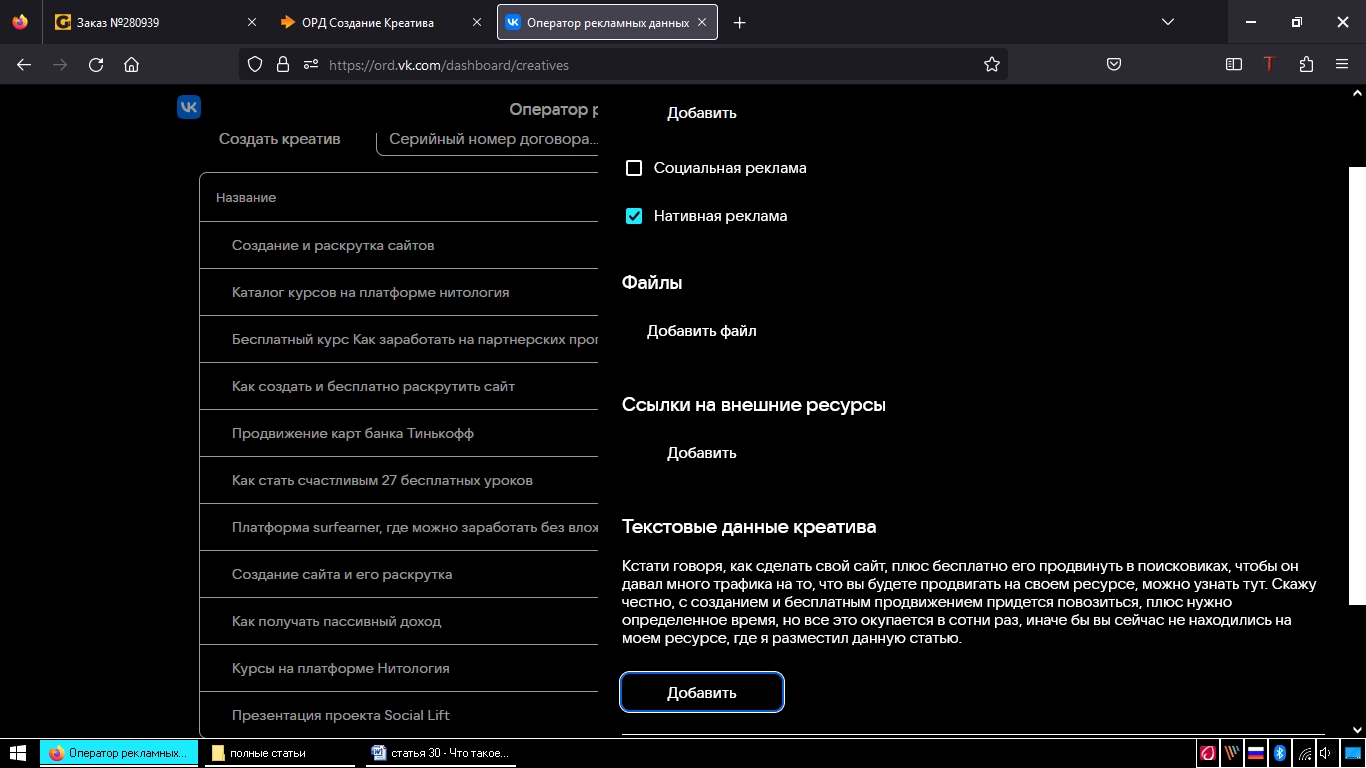Click the panel's vertical scrollbar

click(1357, 385)
